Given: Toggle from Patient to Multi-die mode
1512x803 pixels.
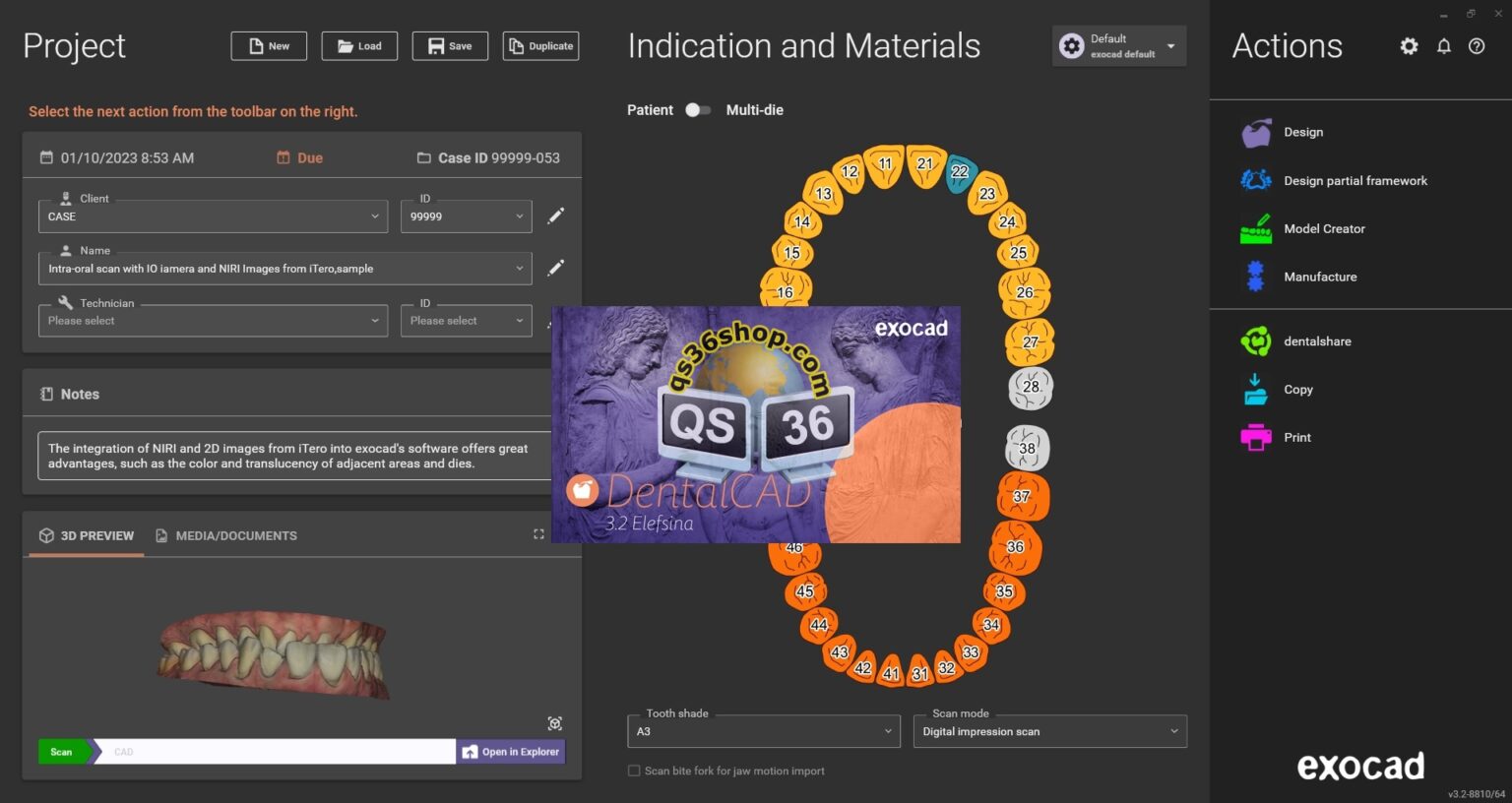Looking at the screenshot, I should pyautogui.click(x=699, y=110).
